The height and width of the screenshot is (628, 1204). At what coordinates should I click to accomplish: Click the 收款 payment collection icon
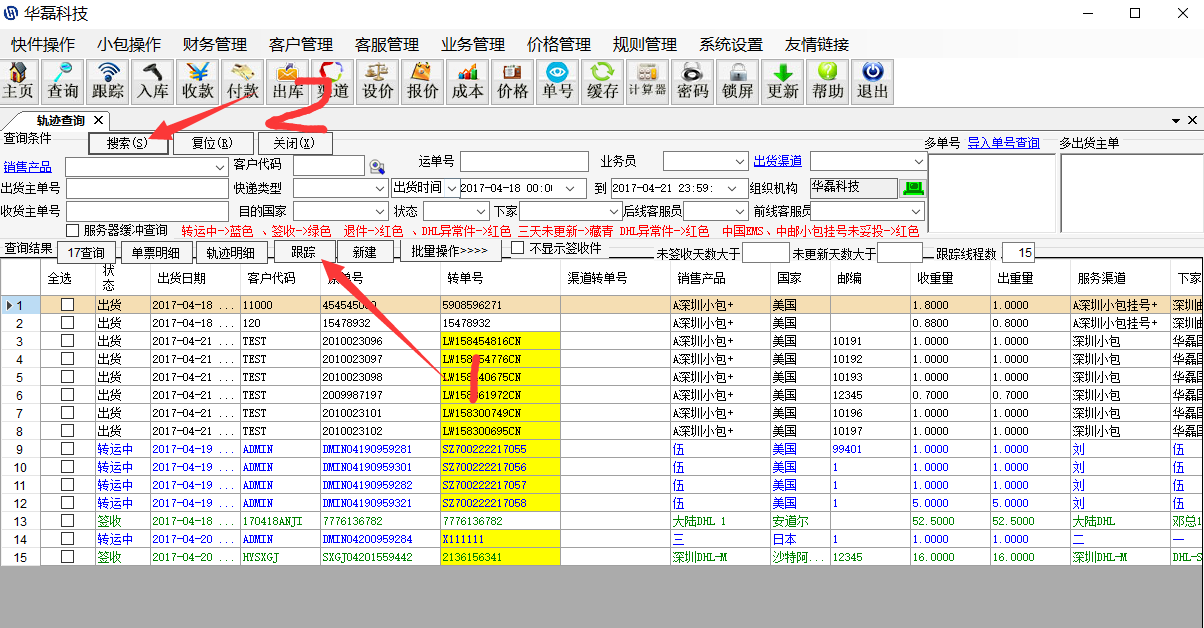[x=198, y=81]
